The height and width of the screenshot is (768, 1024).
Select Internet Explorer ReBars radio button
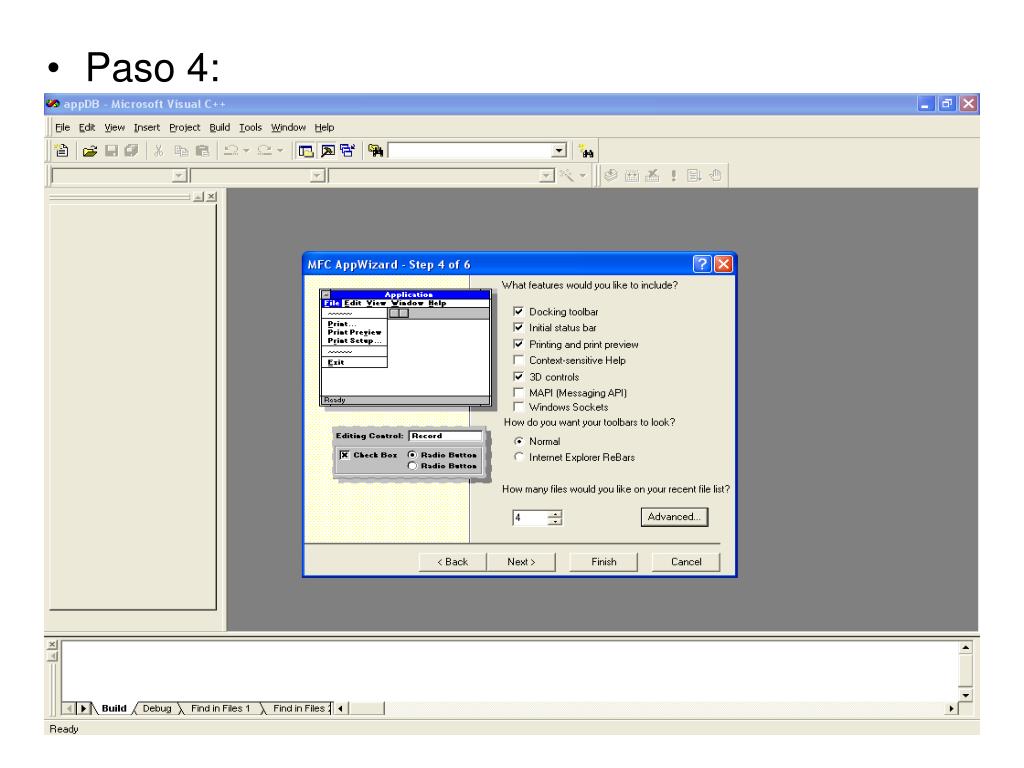(x=519, y=457)
